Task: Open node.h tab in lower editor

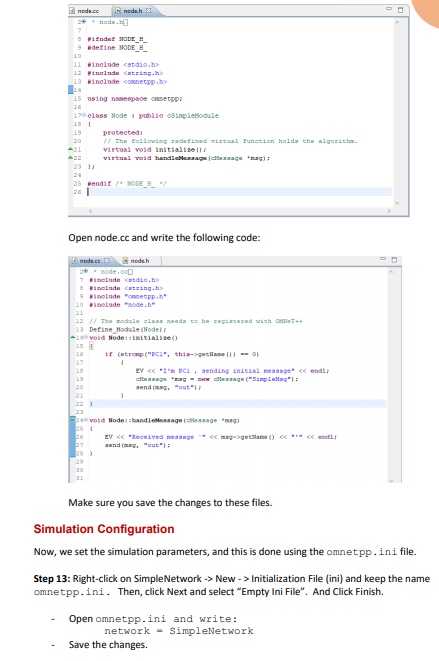Action: pos(136,261)
